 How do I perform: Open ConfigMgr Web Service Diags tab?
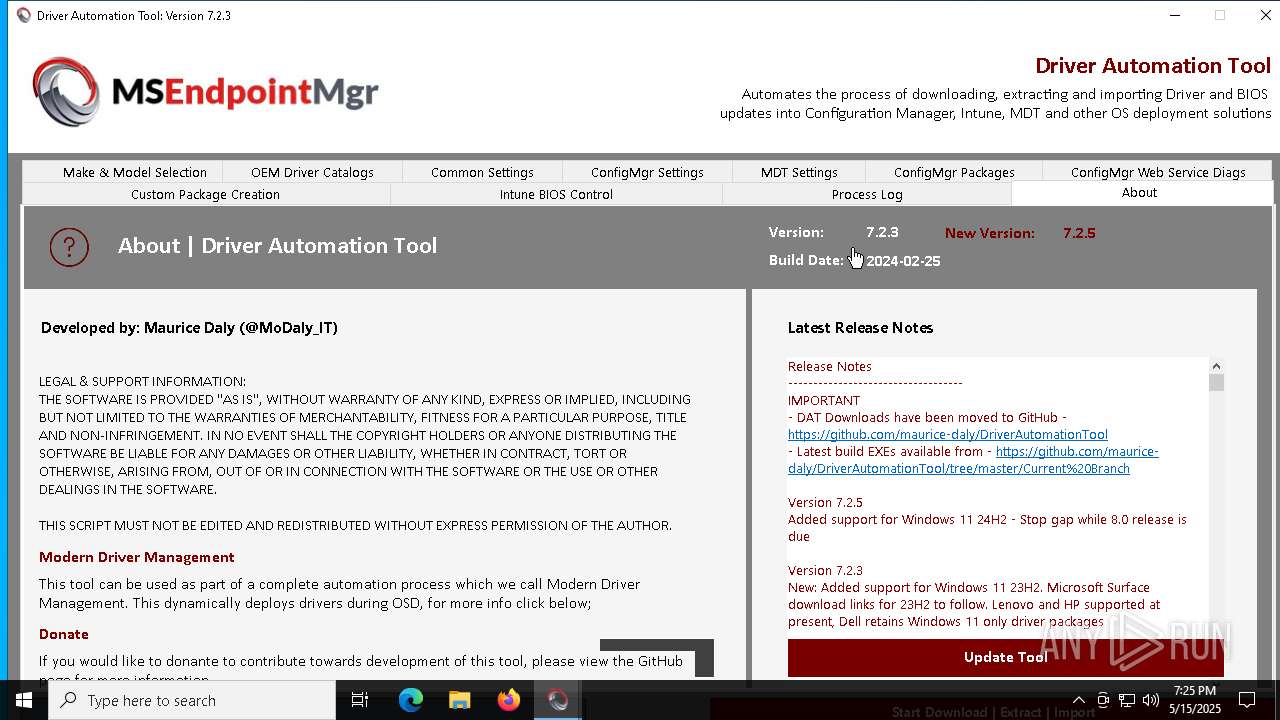pos(1158,172)
